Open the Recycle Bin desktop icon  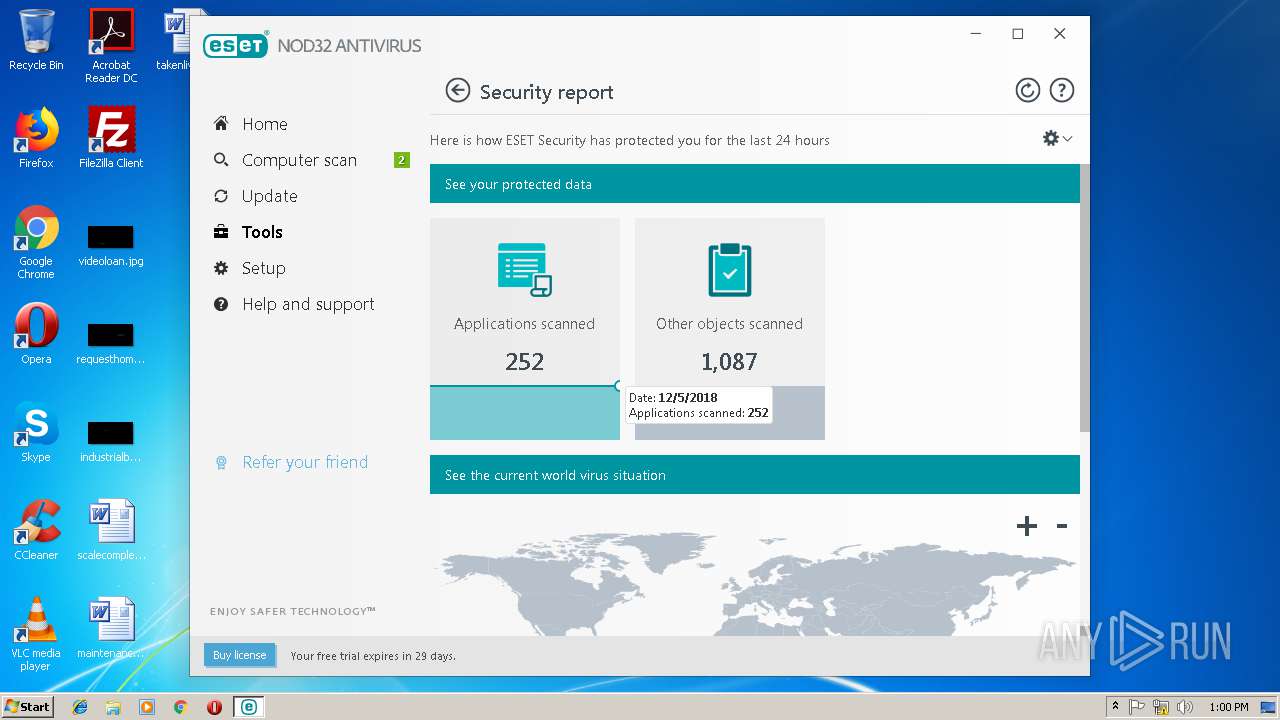[36, 40]
